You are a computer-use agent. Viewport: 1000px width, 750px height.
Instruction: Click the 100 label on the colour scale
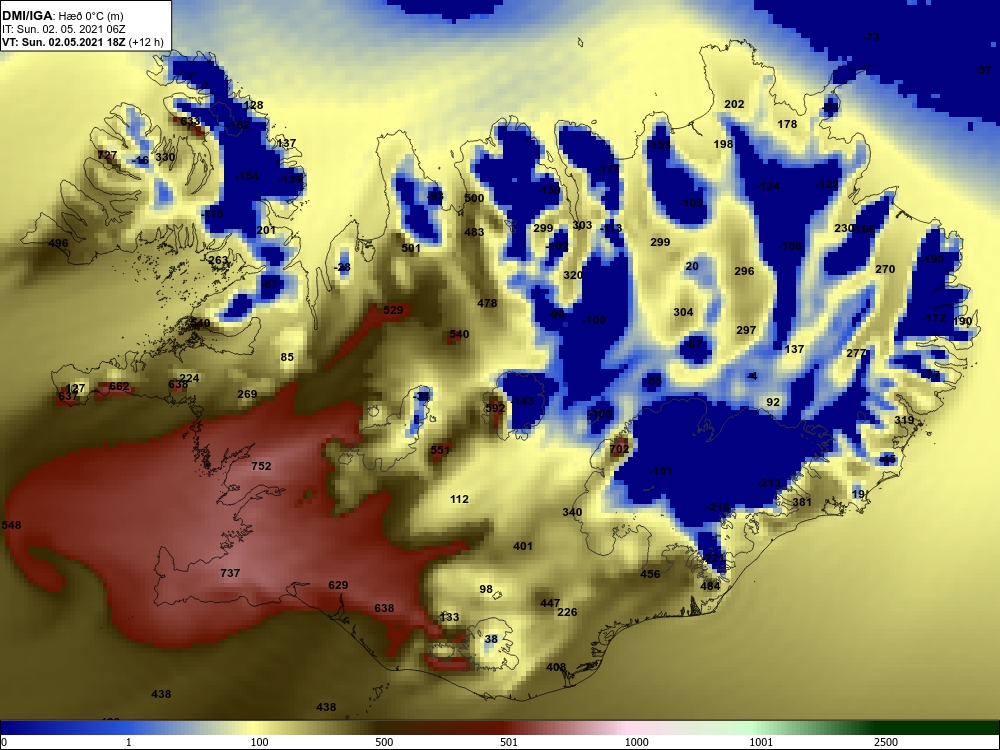click(259, 742)
